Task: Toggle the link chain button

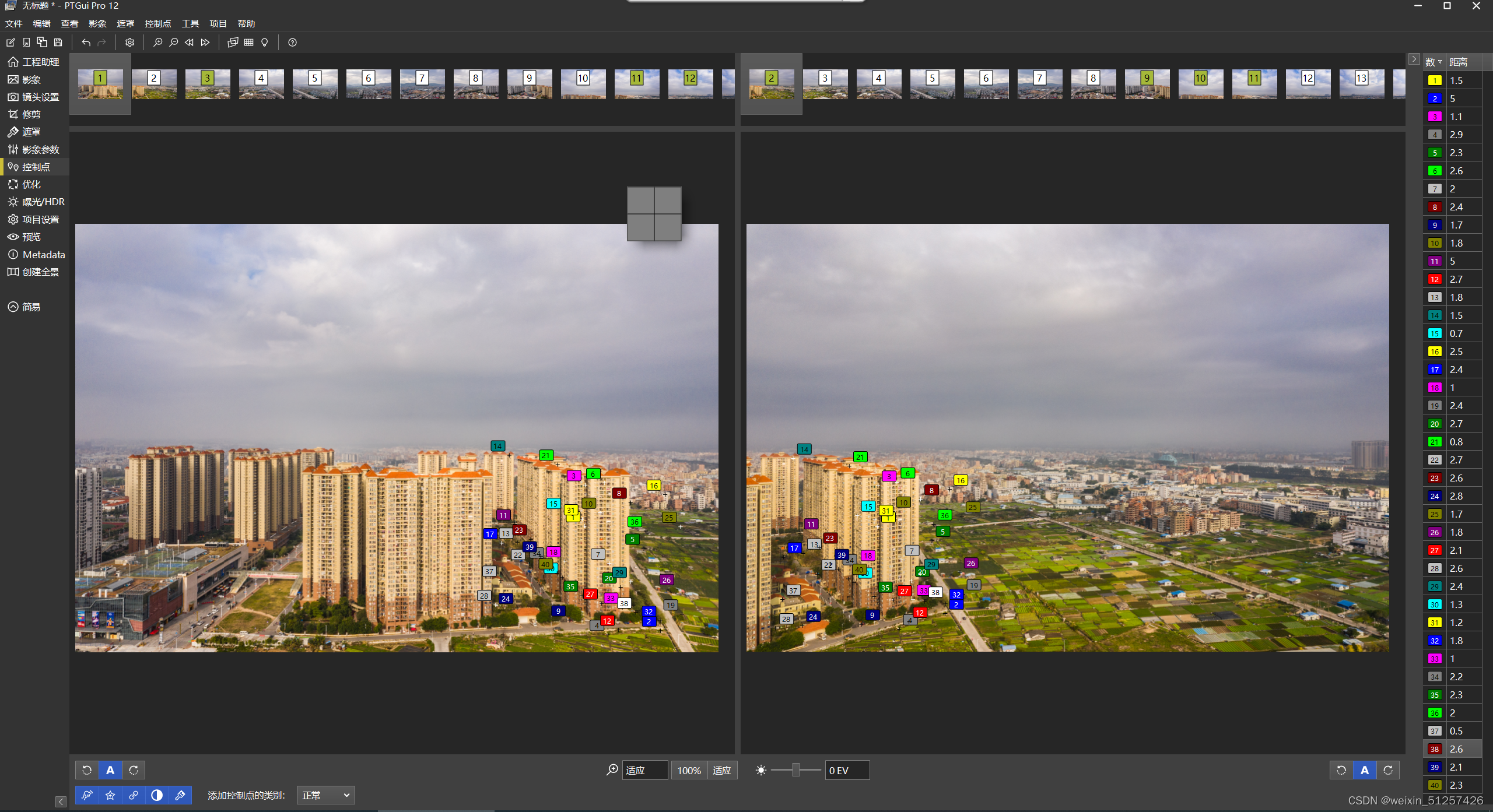Action: [x=134, y=795]
